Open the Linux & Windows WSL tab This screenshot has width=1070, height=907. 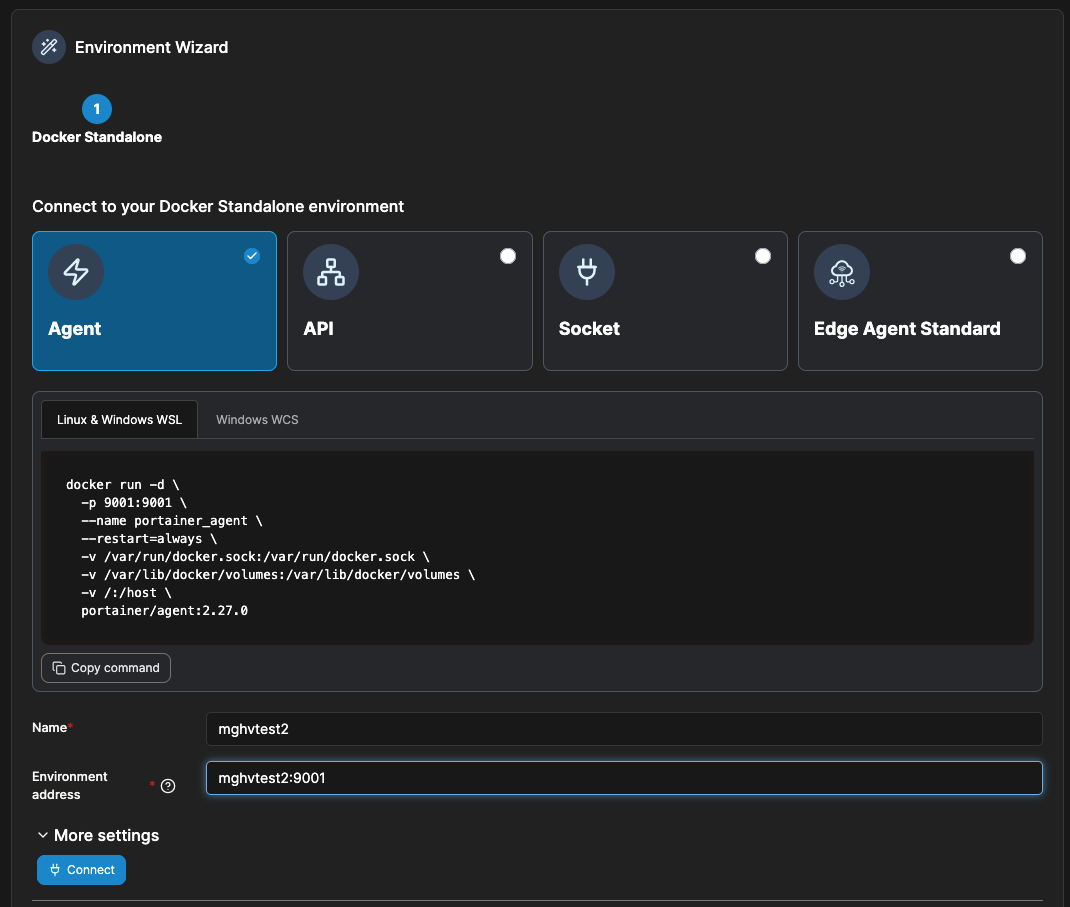[119, 420]
